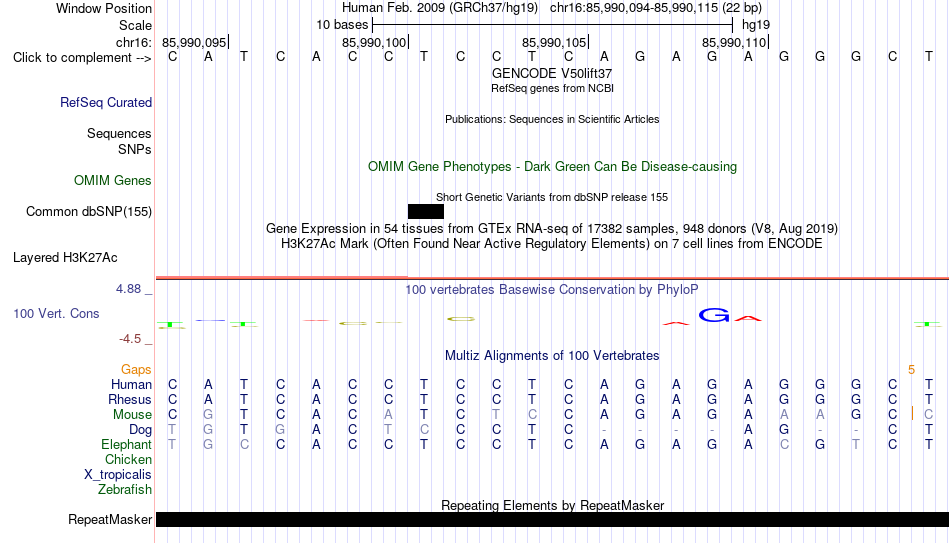
Task: Click 'RefSeq genes from NCBI' title
Action: pyautogui.click(x=552, y=88)
